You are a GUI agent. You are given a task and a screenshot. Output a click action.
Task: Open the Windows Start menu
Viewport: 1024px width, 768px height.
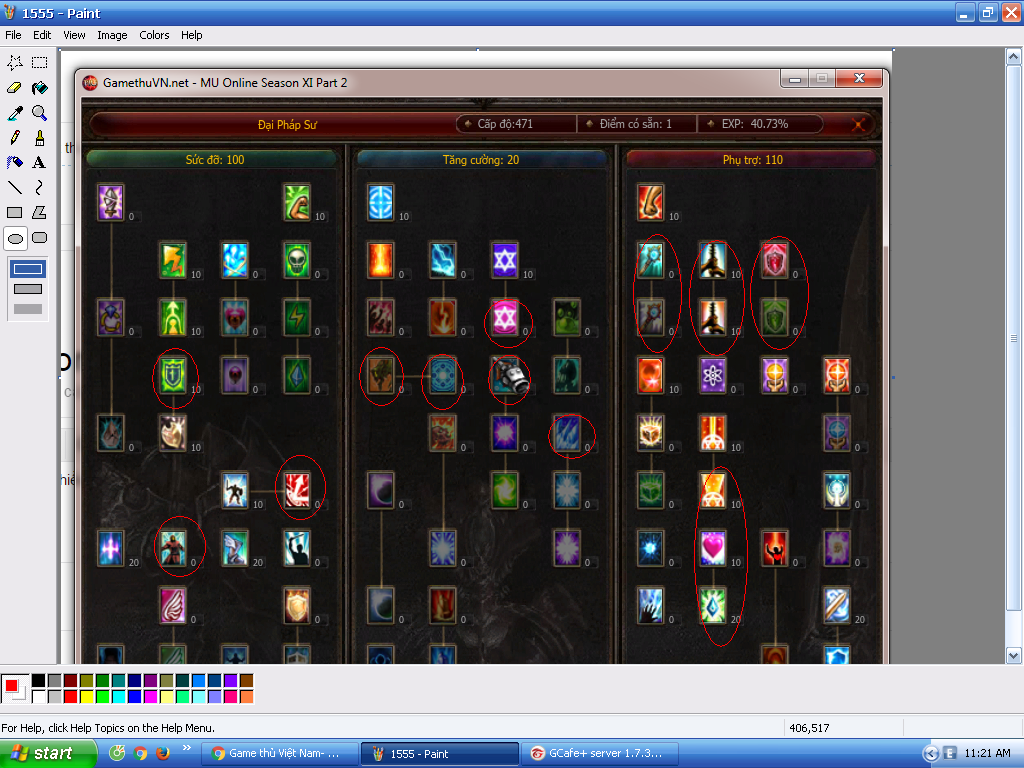tap(48, 754)
